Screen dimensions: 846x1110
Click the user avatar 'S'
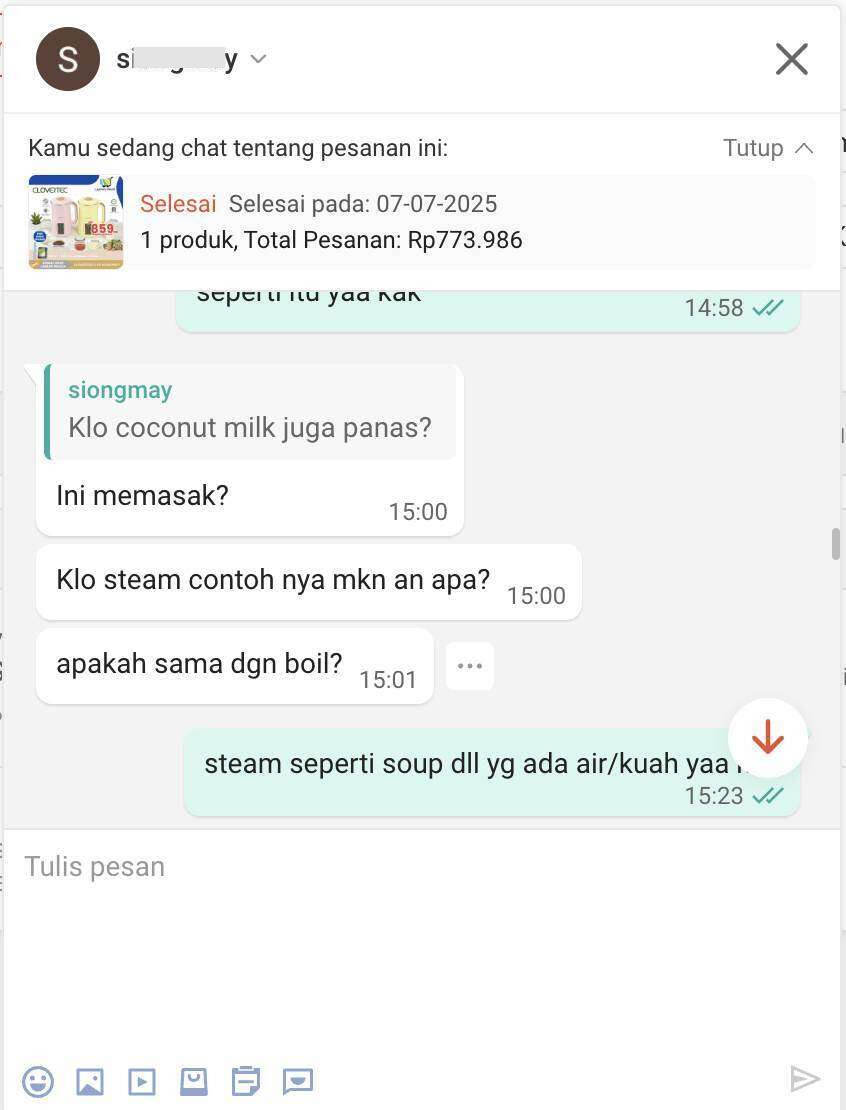point(68,59)
